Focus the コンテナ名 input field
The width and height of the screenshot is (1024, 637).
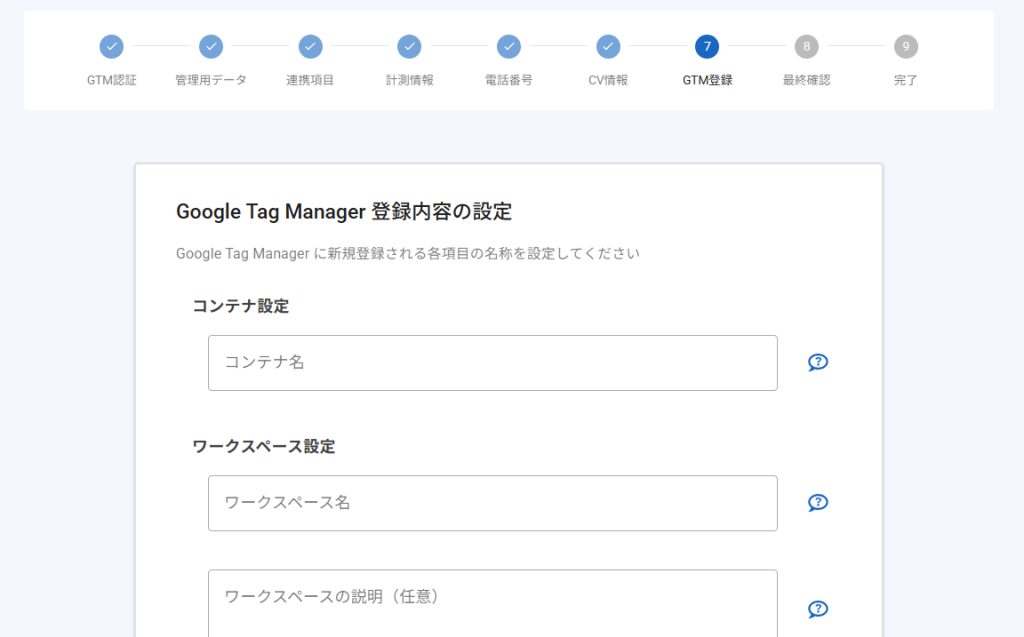tap(492, 363)
